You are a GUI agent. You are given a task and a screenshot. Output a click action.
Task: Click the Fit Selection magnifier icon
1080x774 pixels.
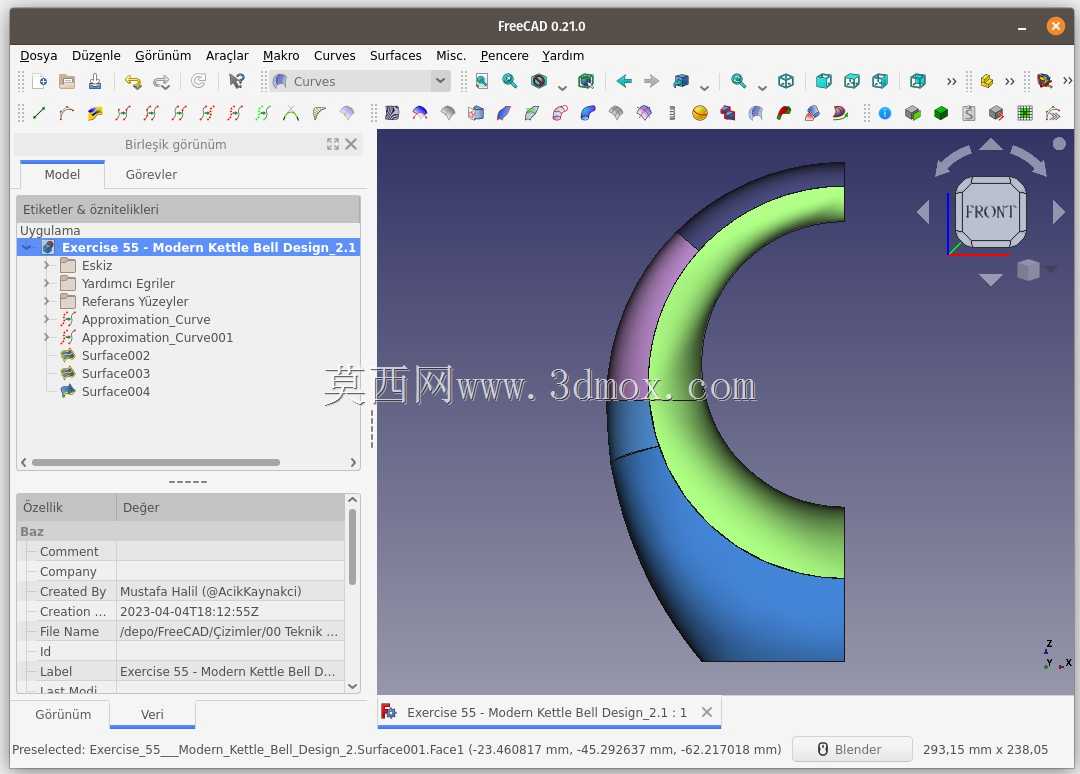[x=510, y=81]
